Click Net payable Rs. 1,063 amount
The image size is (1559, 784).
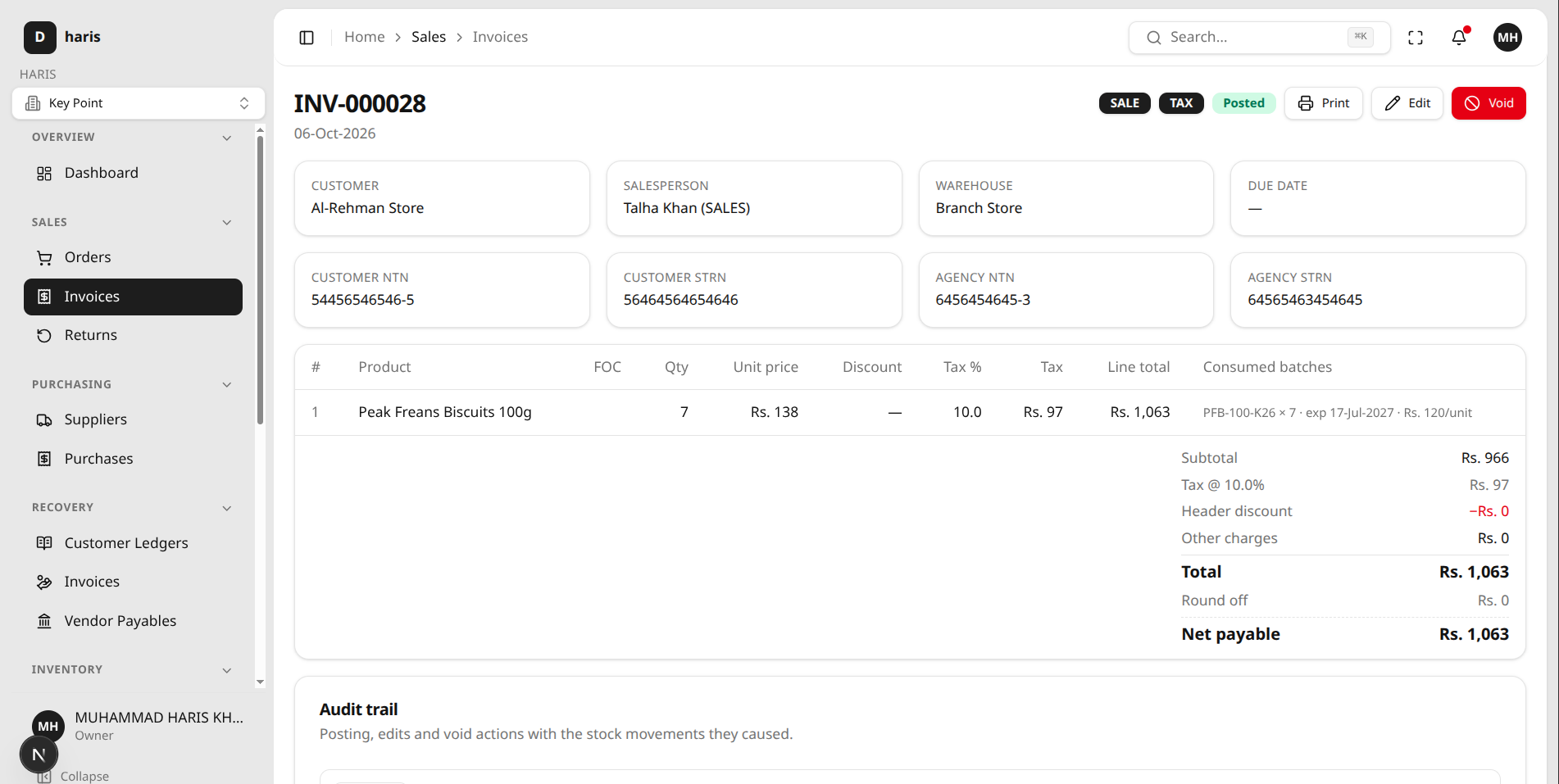(x=1474, y=634)
